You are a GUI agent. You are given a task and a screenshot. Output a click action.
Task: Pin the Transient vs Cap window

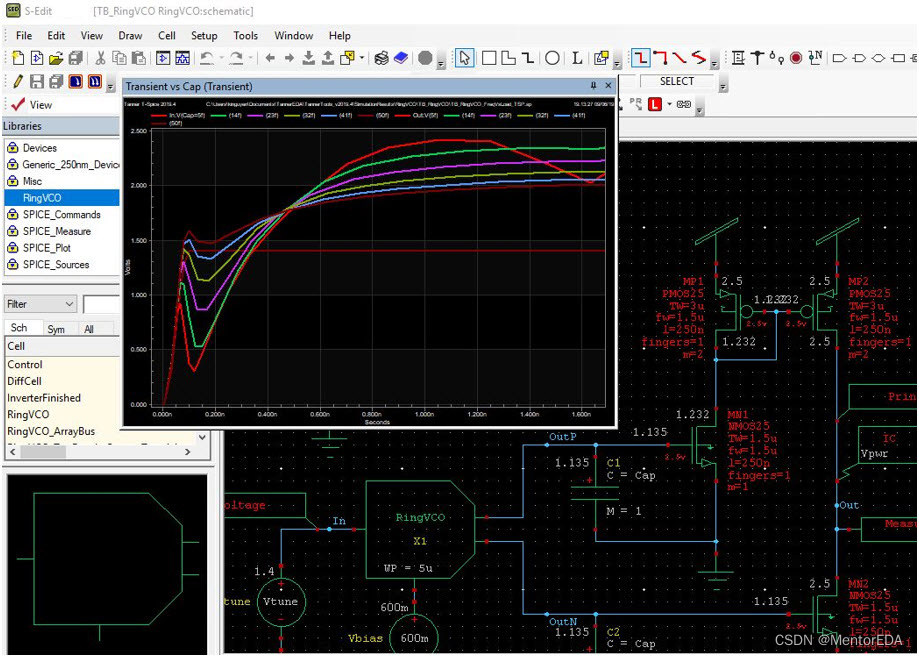pyautogui.click(x=593, y=86)
